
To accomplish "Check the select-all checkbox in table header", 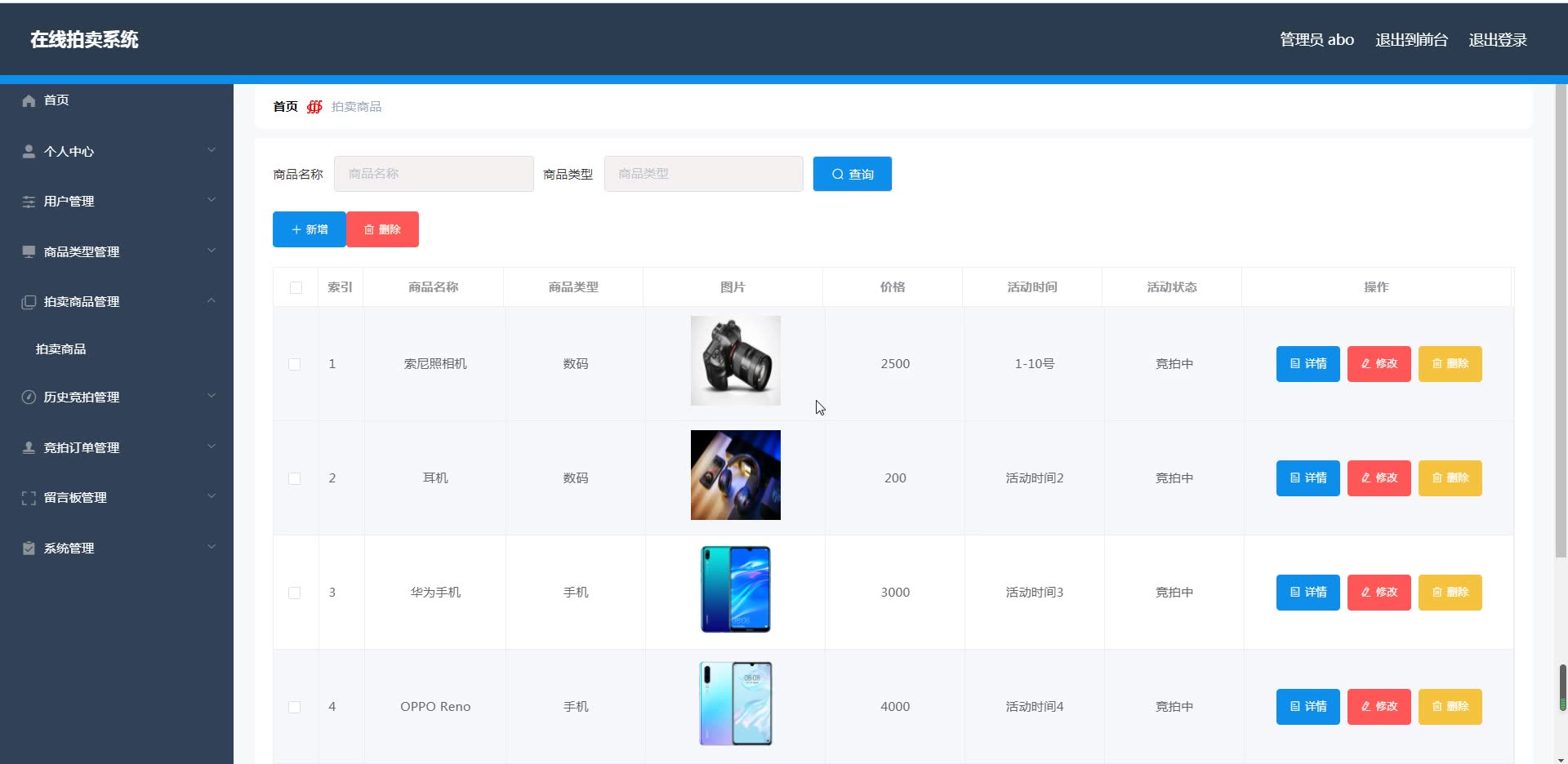I will (295, 287).
